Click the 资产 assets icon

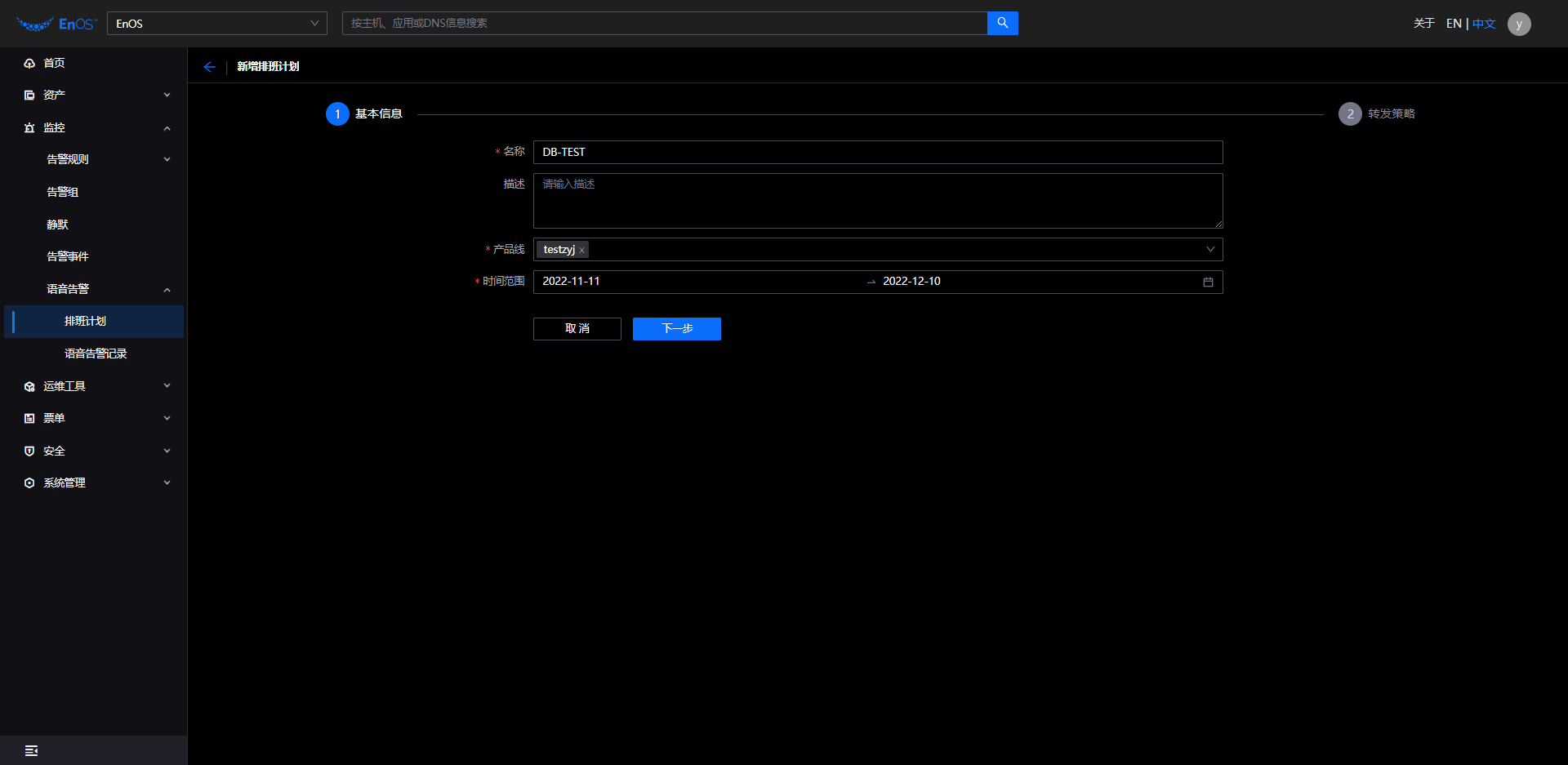tap(29, 95)
